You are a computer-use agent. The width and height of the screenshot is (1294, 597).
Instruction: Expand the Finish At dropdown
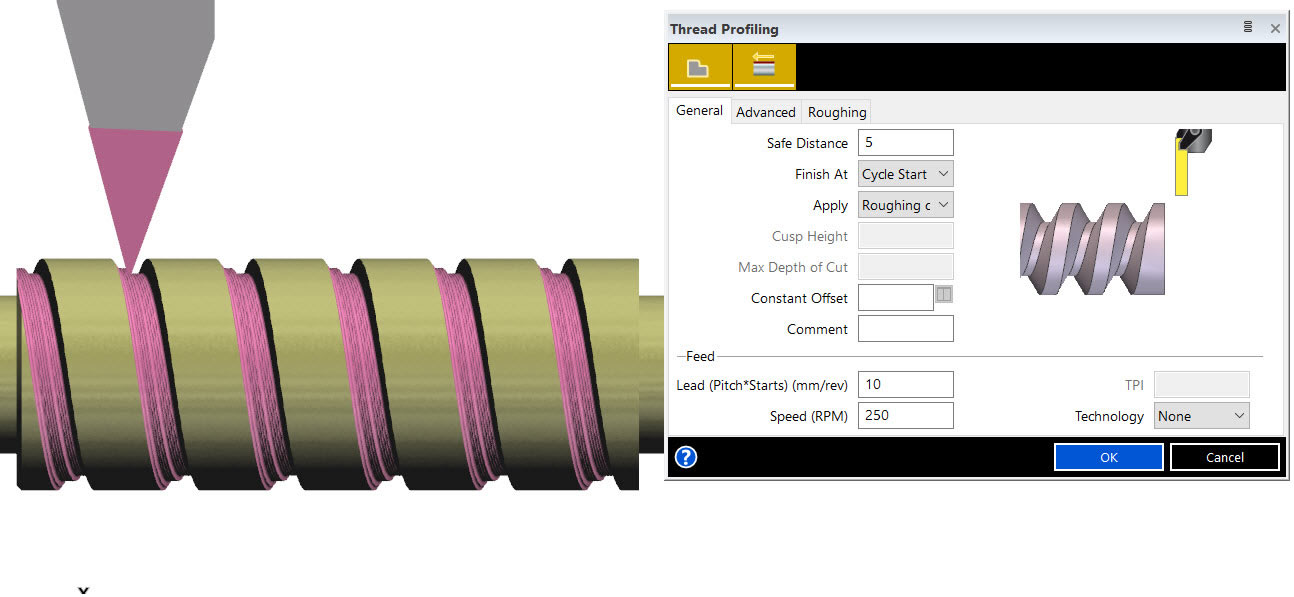[x=905, y=174]
